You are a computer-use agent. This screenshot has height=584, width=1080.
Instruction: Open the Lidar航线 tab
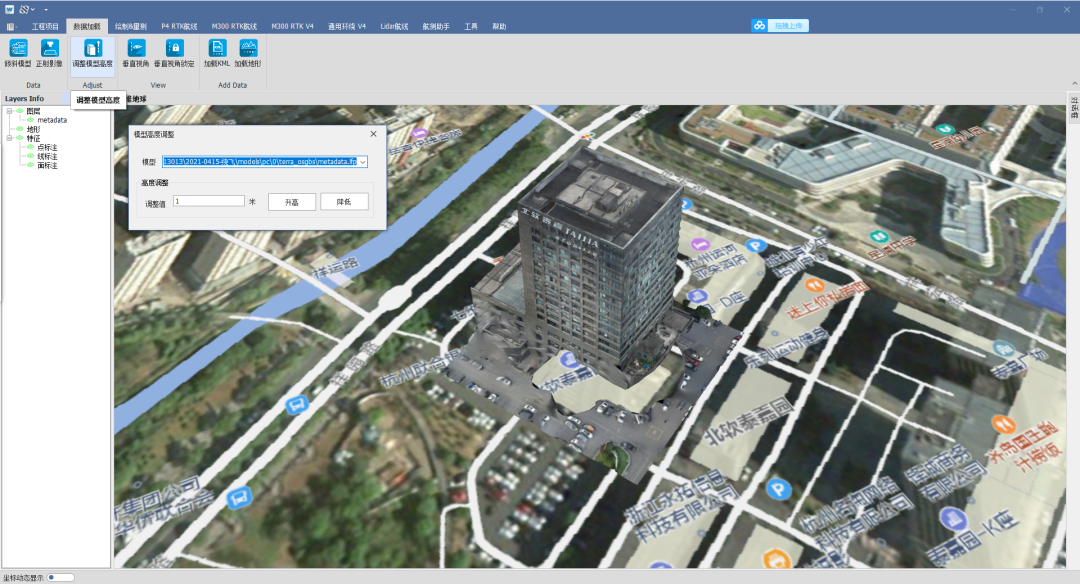[394, 27]
